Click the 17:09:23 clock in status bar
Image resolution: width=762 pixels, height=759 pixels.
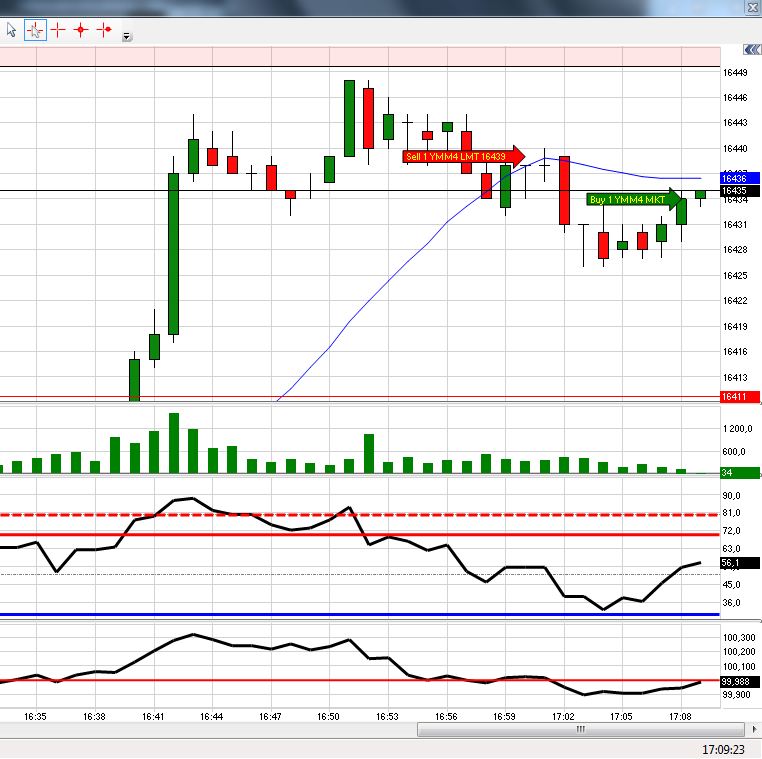(723, 750)
